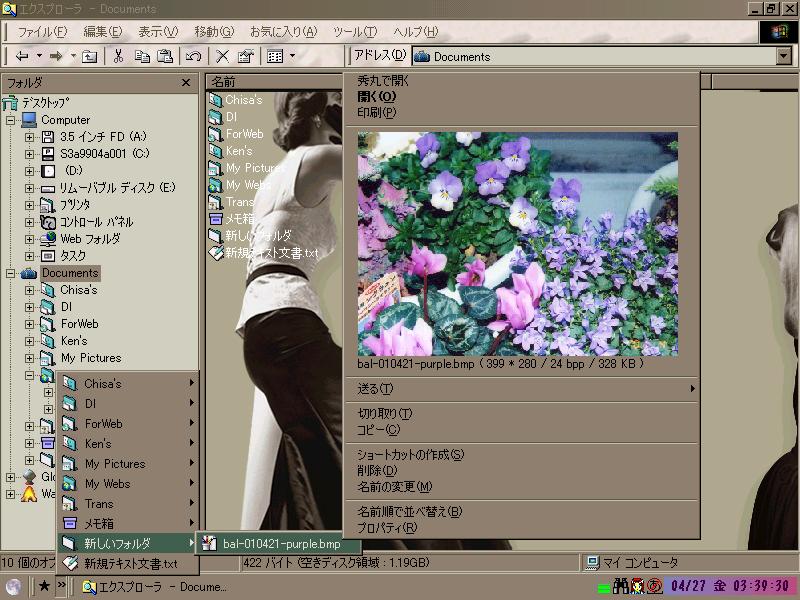
Task: Collapse the Documents tree node
Action: 10,273
